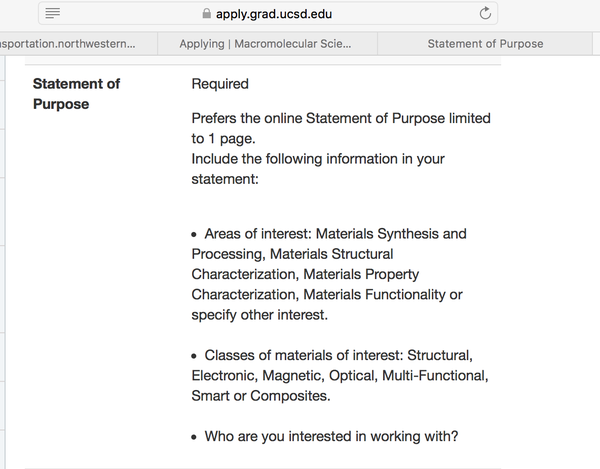Click the Areas of interest bullet text
This screenshot has width=600, height=469.
(329, 274)
